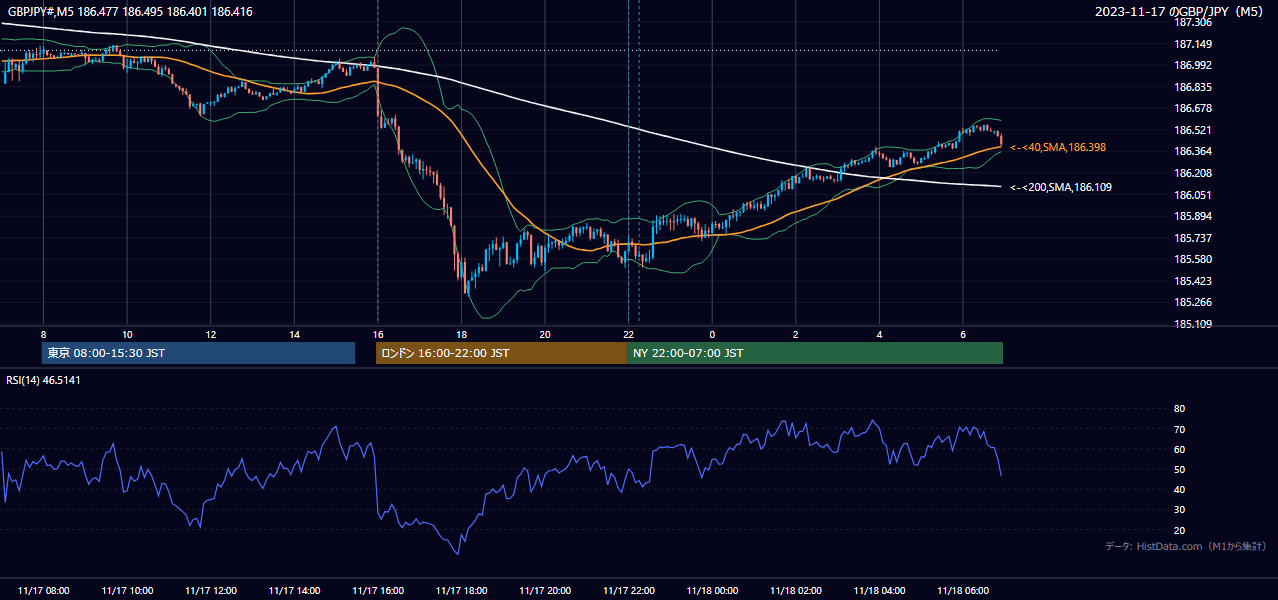Click the 11/17 20:00 timestamp label

point(545,591)
